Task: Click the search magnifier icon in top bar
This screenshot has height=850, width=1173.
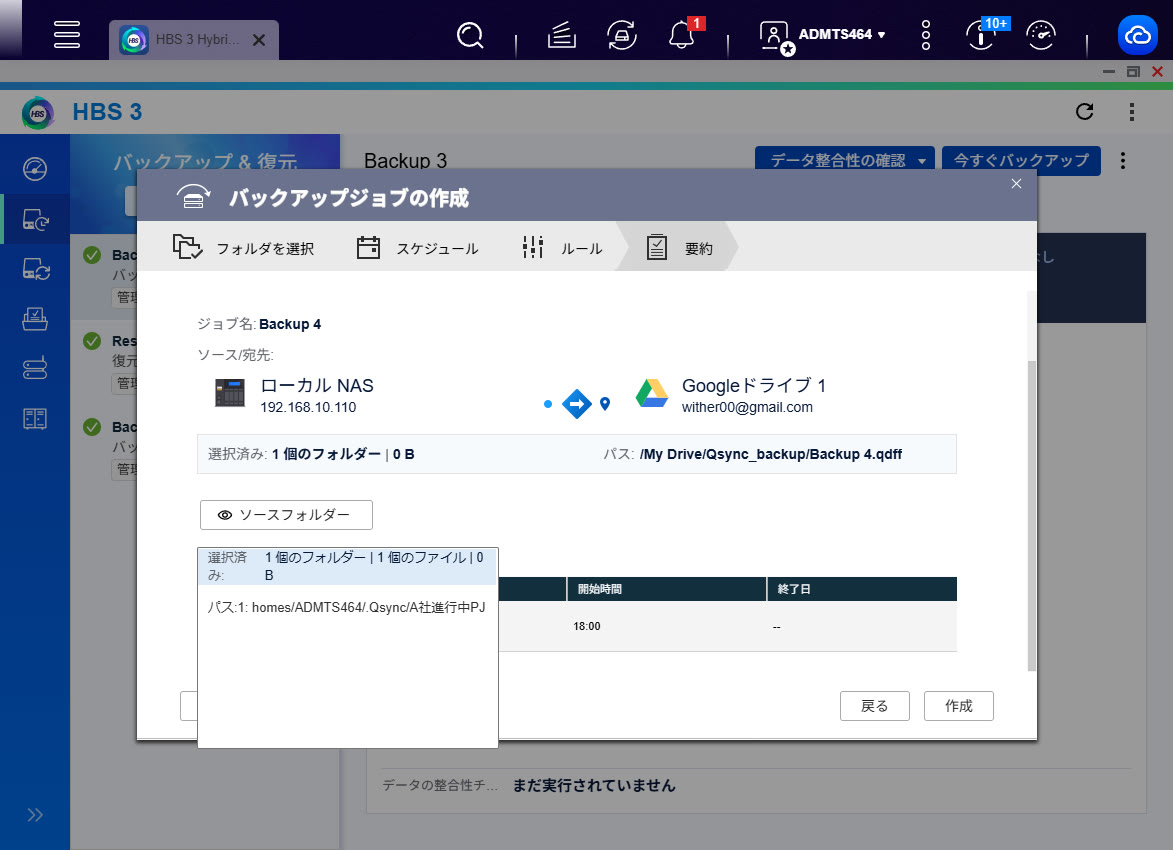Action: tap(469, 36)
